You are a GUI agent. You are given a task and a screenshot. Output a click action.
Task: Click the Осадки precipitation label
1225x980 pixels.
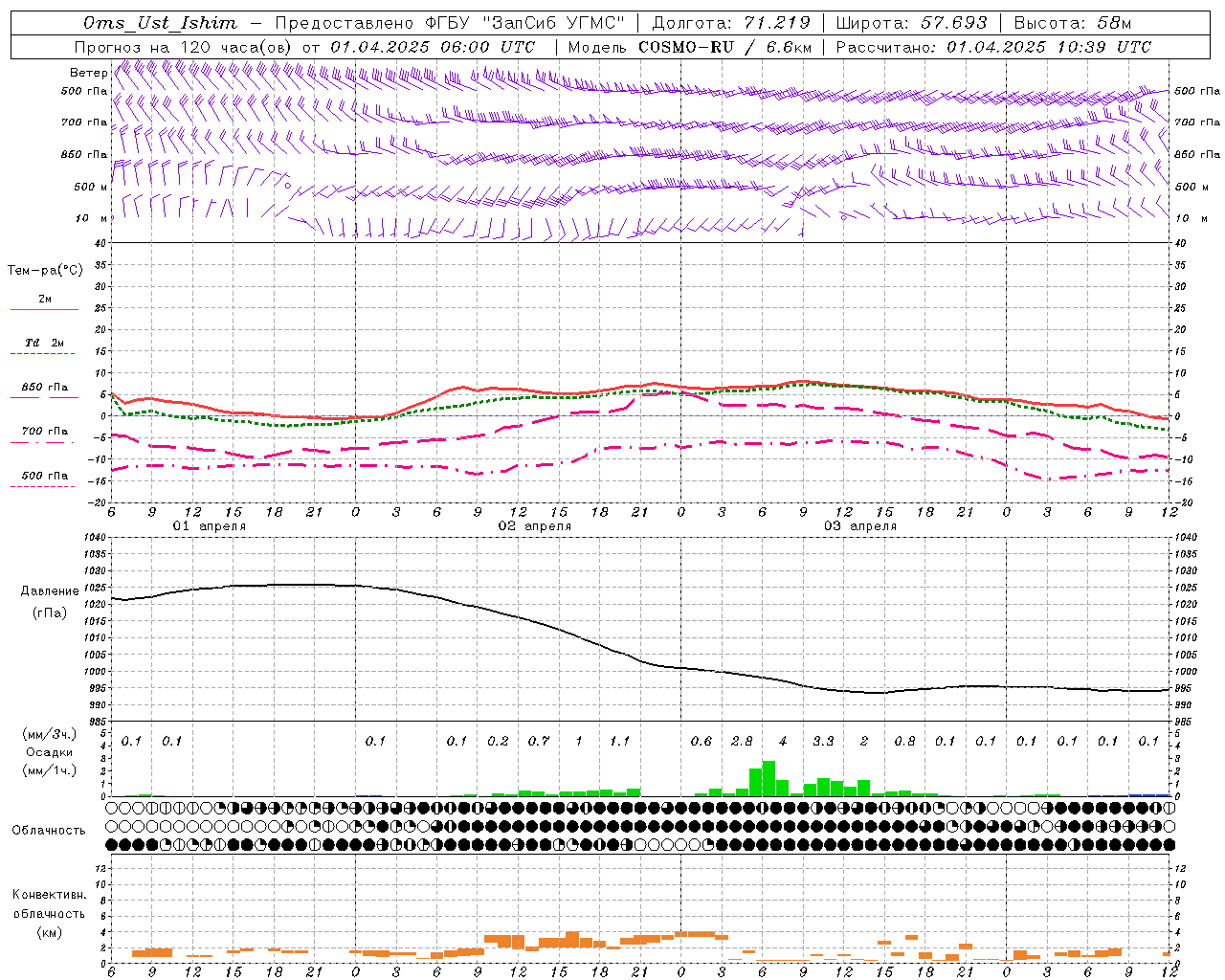click(50, 752)
